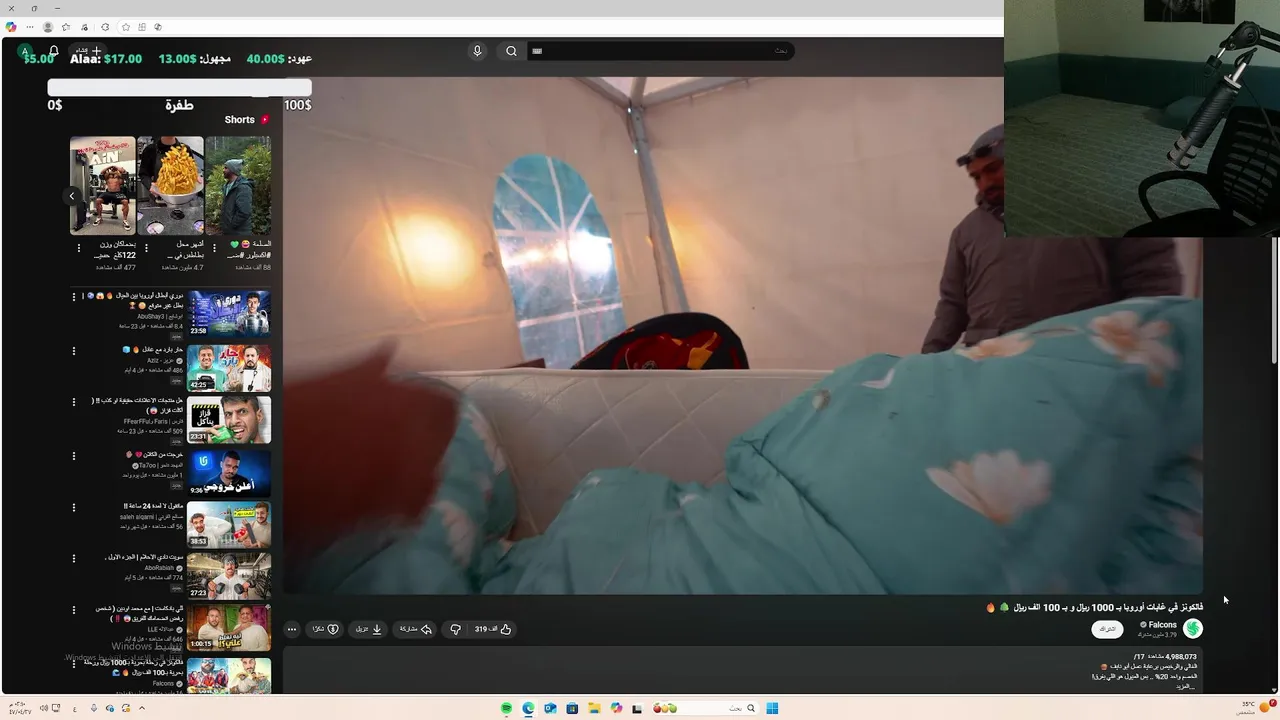
Task: Open the 27:23 AboRabiah video thumbnail
Action: (x=229, y=577)
